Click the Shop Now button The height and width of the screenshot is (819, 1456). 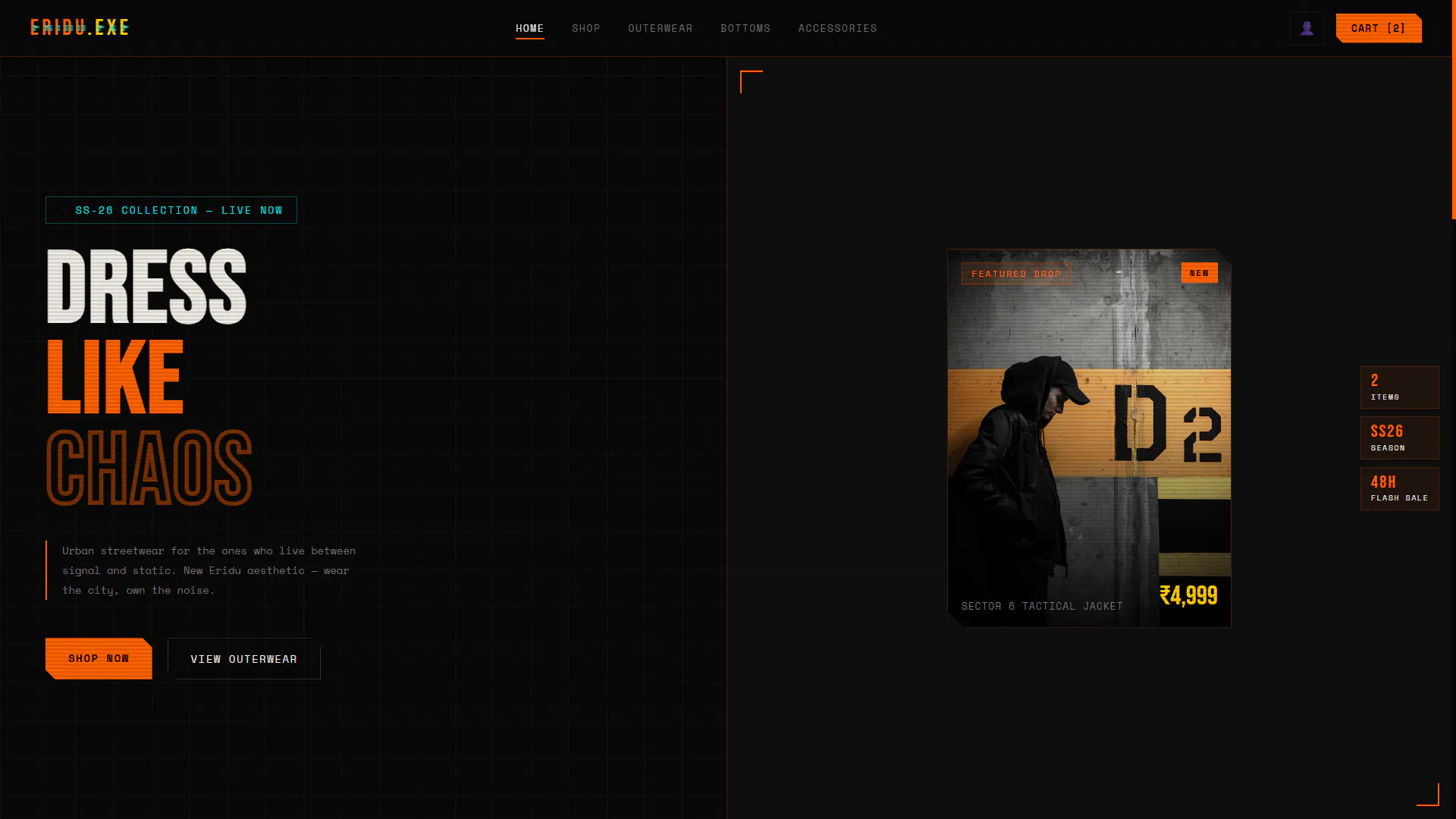pyautogui.click(x=99, y=658)
